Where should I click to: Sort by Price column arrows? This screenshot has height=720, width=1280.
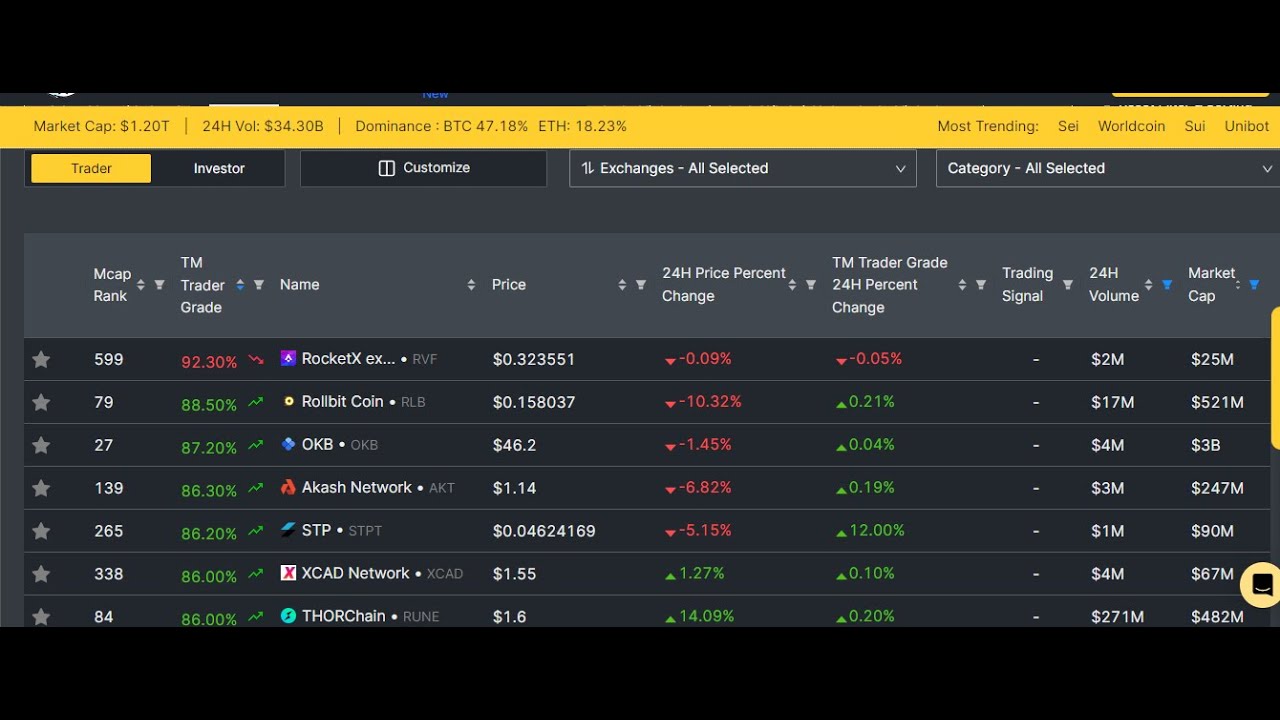[x=622, y=285]
